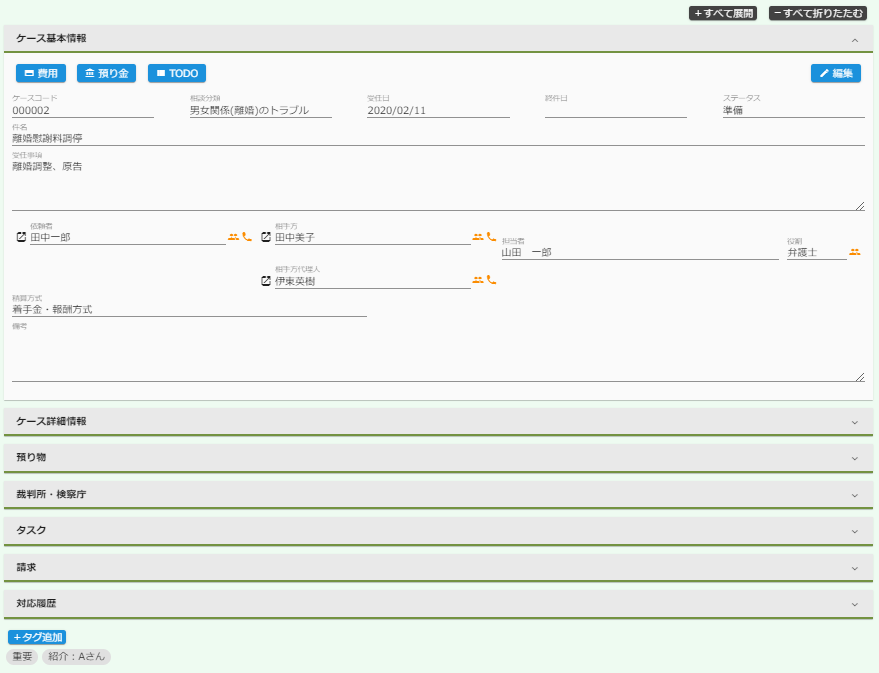Expand the 対応履歴 section
Viewport: 879px width, 673px height.
[855, 604]
